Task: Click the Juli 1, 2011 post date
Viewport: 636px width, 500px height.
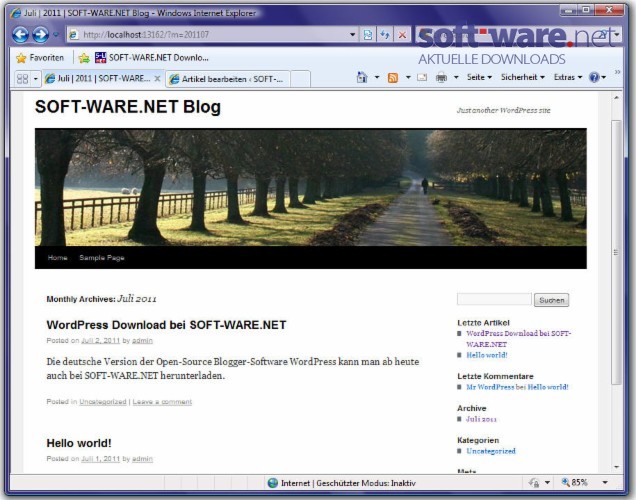Action: 101,459
